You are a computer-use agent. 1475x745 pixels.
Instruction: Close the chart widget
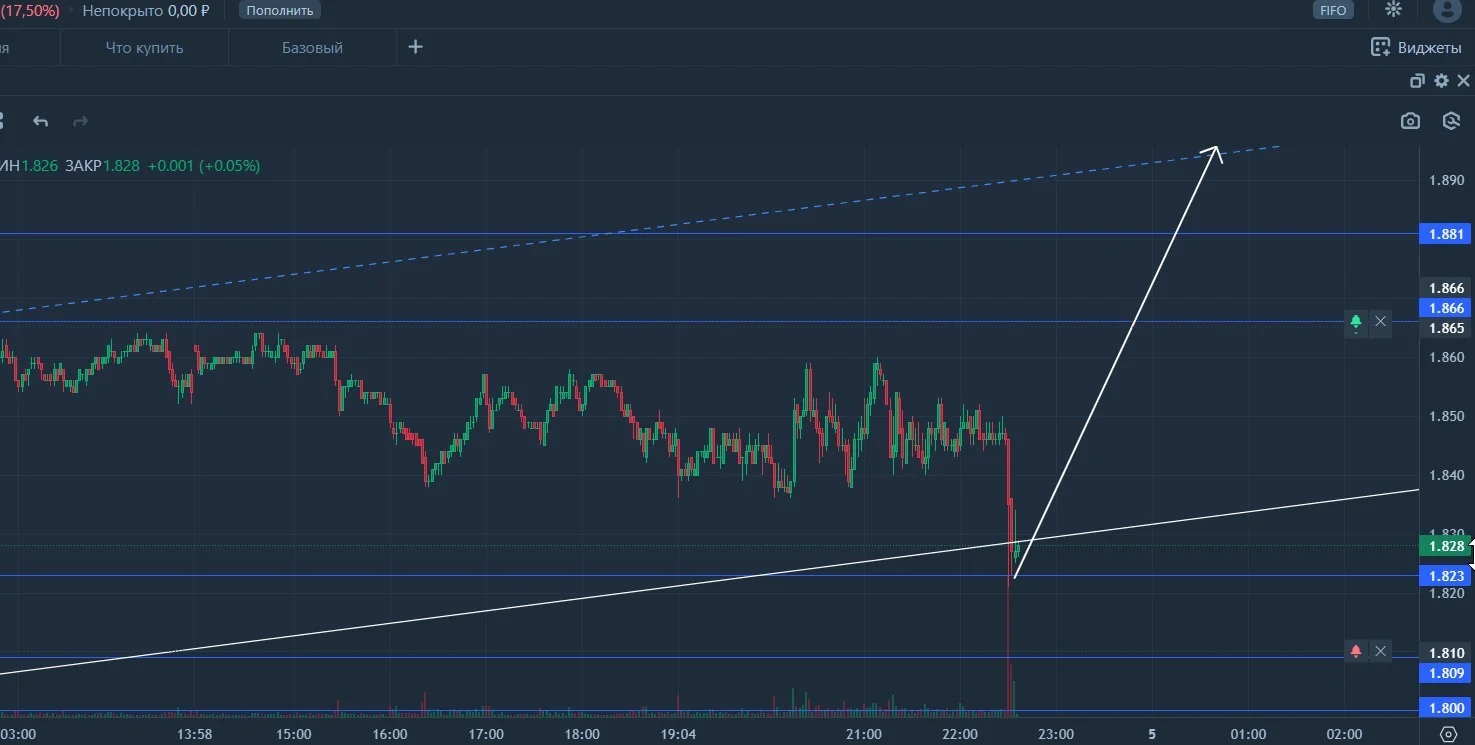point(1463,81)
